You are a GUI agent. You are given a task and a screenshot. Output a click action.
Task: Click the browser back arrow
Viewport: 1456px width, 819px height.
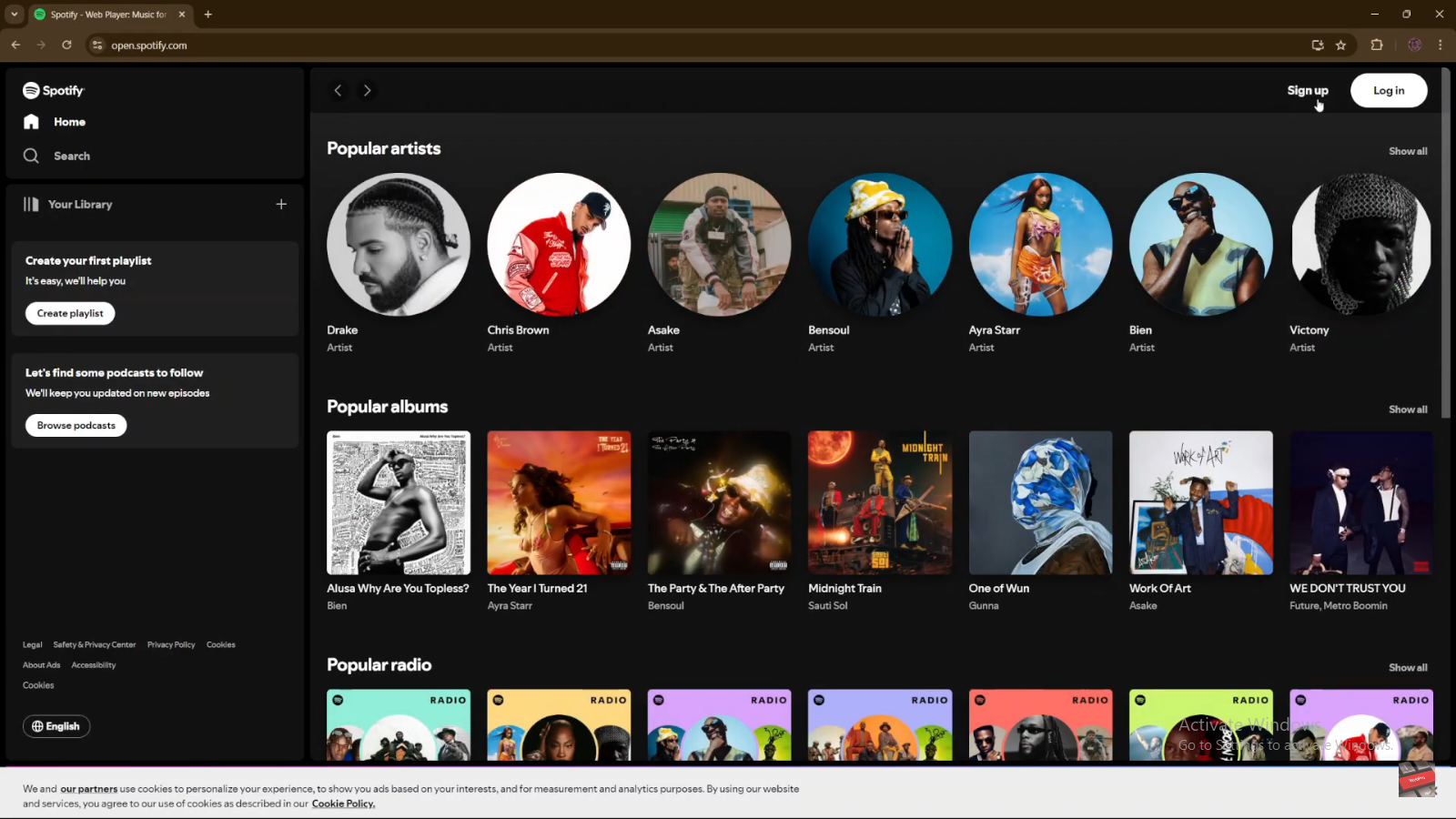(15, 45)
